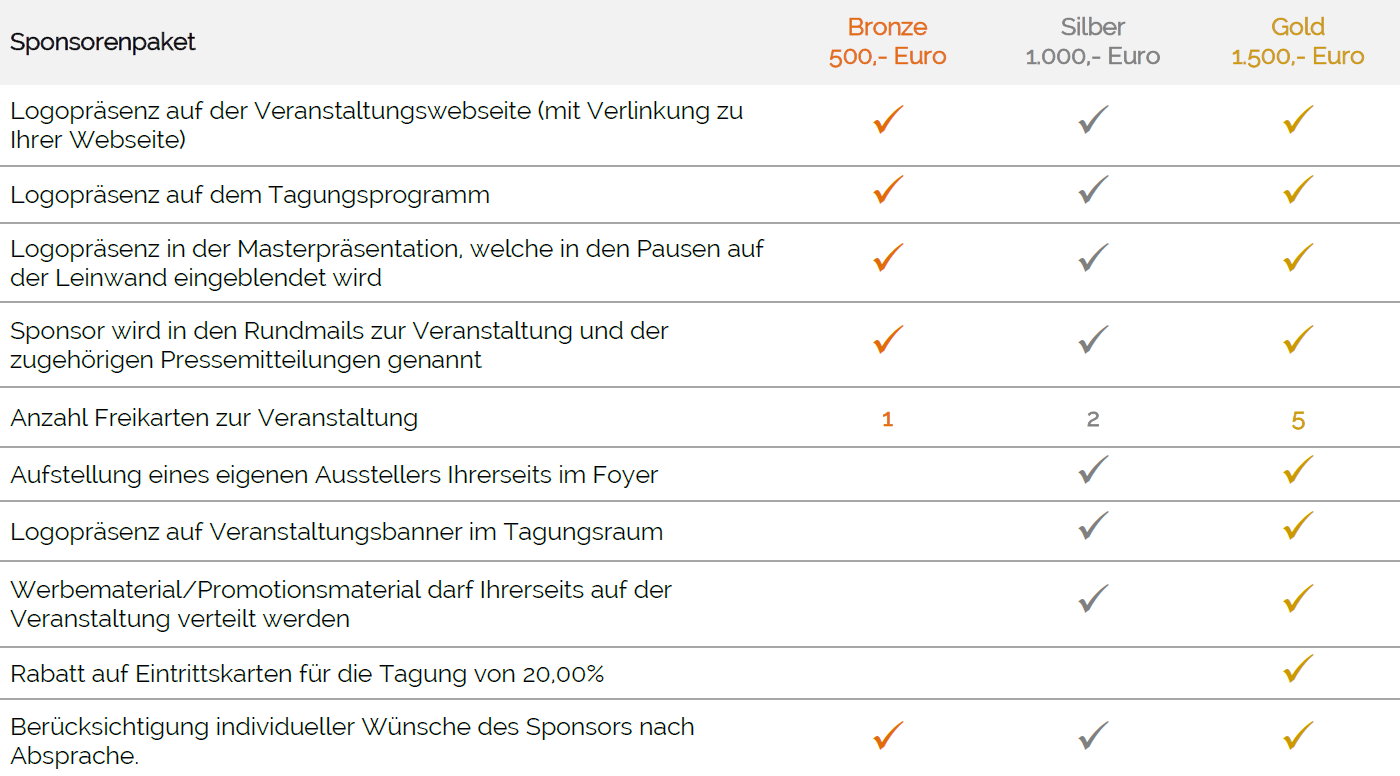Select the Gold 1.500,- Euro column header
The height and width of the screenshot is (776, 1400).
pos(1298,42)
